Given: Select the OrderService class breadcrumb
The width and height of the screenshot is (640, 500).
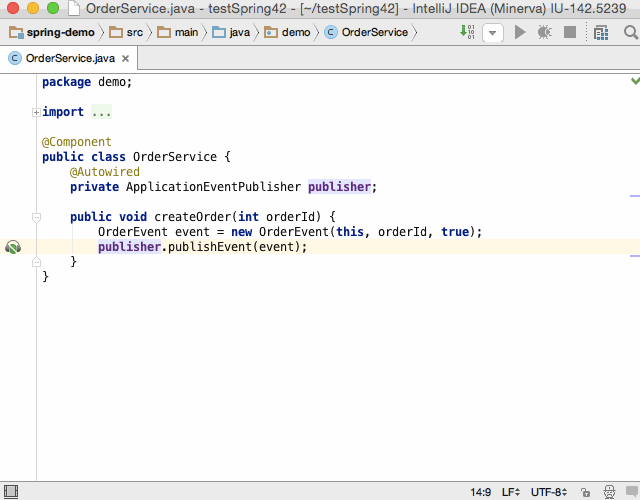Looking at the screenshot, I should (x=366, y=32).
